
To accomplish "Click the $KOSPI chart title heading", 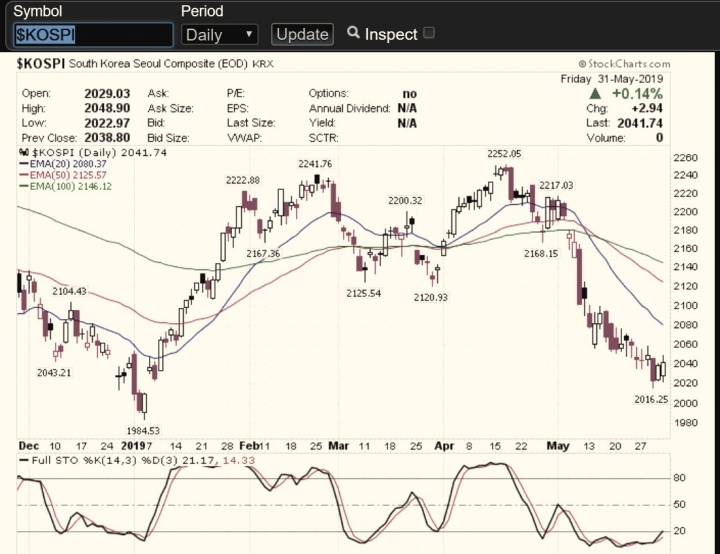I will (x=40, y=64).
